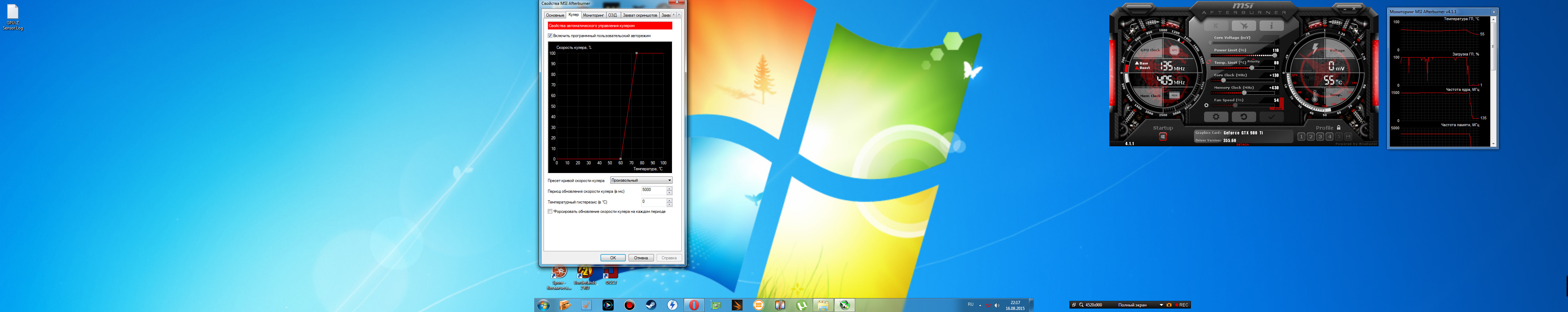Click the Temp. Limit slider handle
Image resolution: width=1568 pixels, height=312 pixels.
tap(1252, 68)
